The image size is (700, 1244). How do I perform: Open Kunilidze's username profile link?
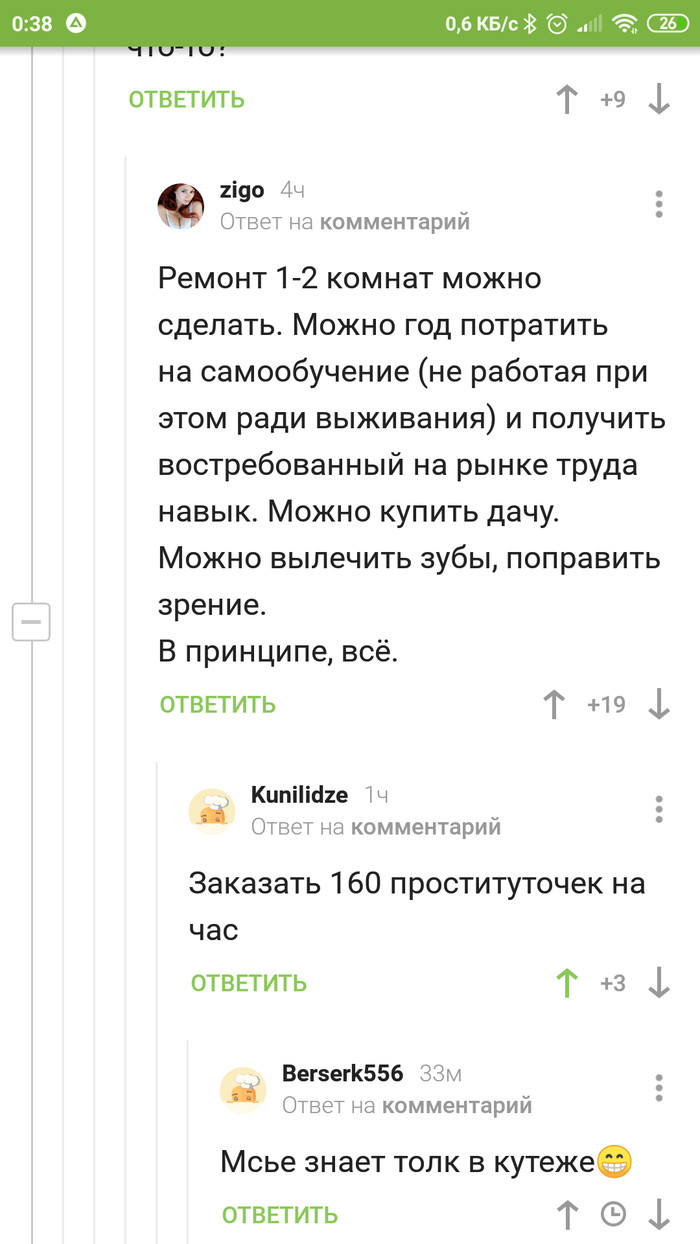tap(299, 795)
